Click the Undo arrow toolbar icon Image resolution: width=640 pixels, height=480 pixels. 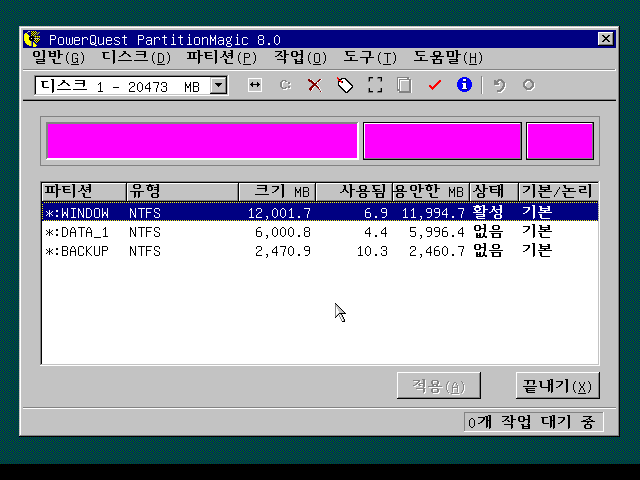point(499,85)
